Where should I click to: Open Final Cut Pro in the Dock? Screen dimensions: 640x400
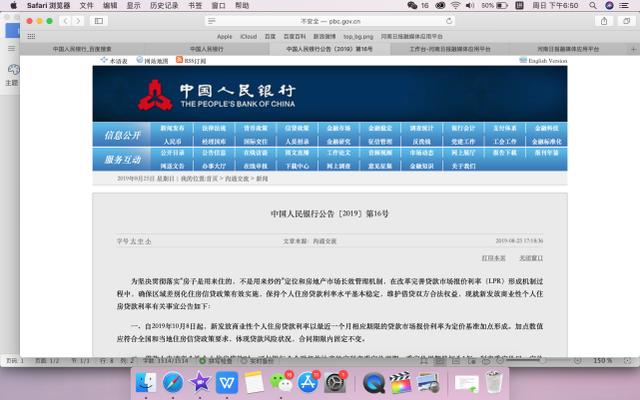pyautogui.click(x=400, y=382)
